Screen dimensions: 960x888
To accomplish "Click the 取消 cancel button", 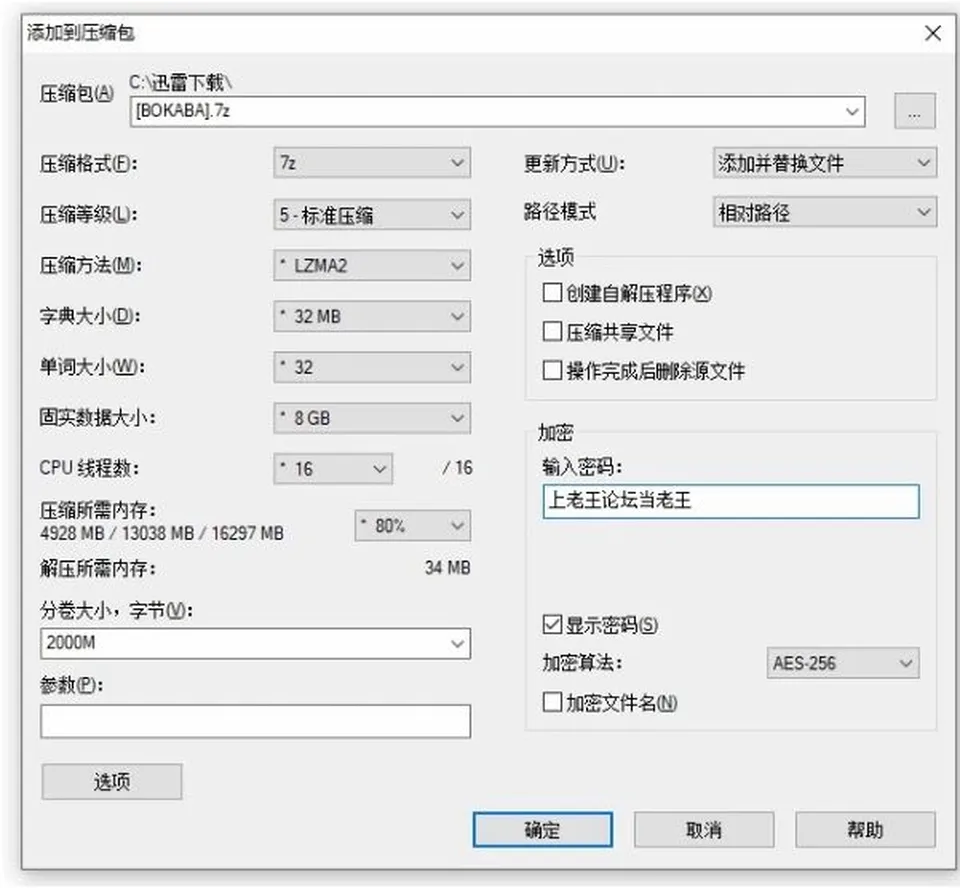I will coord(704,830).
